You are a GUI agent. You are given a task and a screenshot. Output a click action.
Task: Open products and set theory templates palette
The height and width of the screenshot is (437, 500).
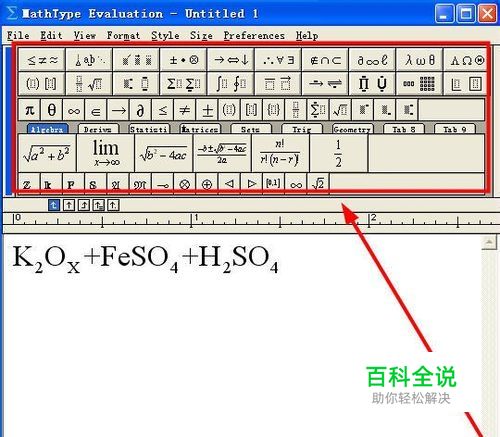372,84
